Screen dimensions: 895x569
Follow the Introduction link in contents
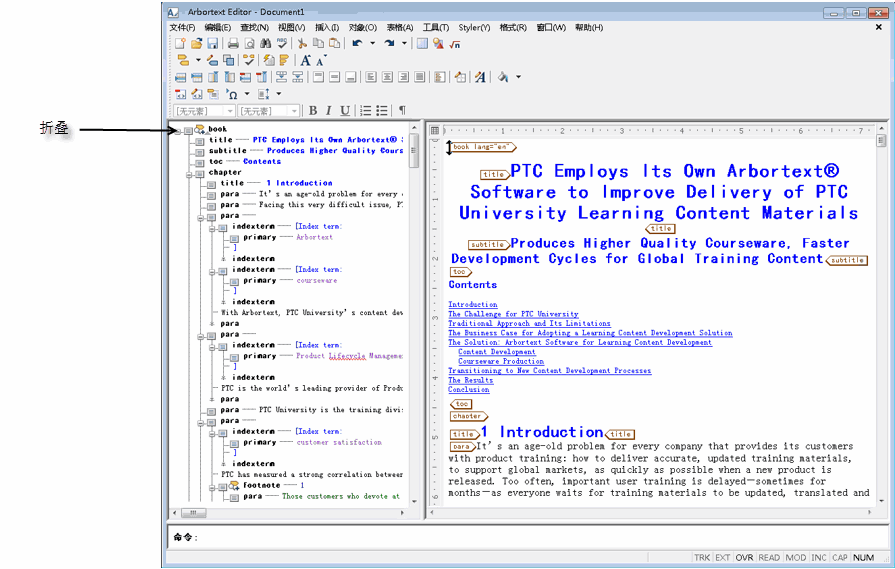(x=473, y=305)
